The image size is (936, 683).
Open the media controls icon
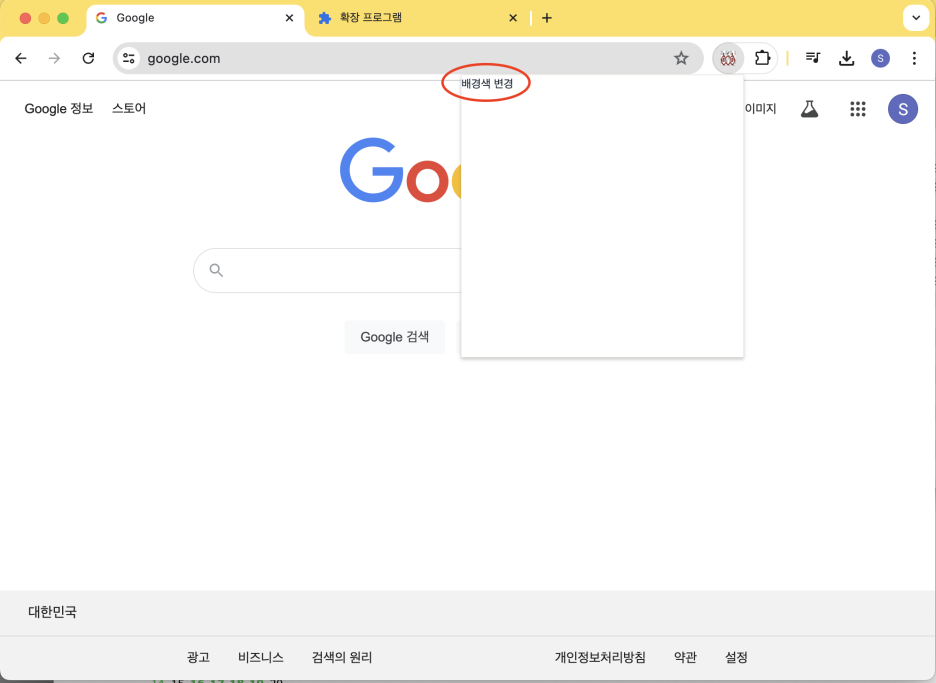[x=813, y=58]
